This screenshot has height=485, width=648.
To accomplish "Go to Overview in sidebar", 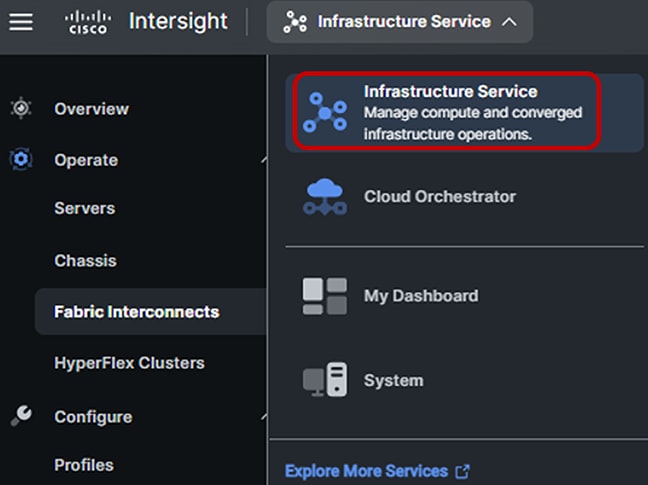I will pos(92,109).
